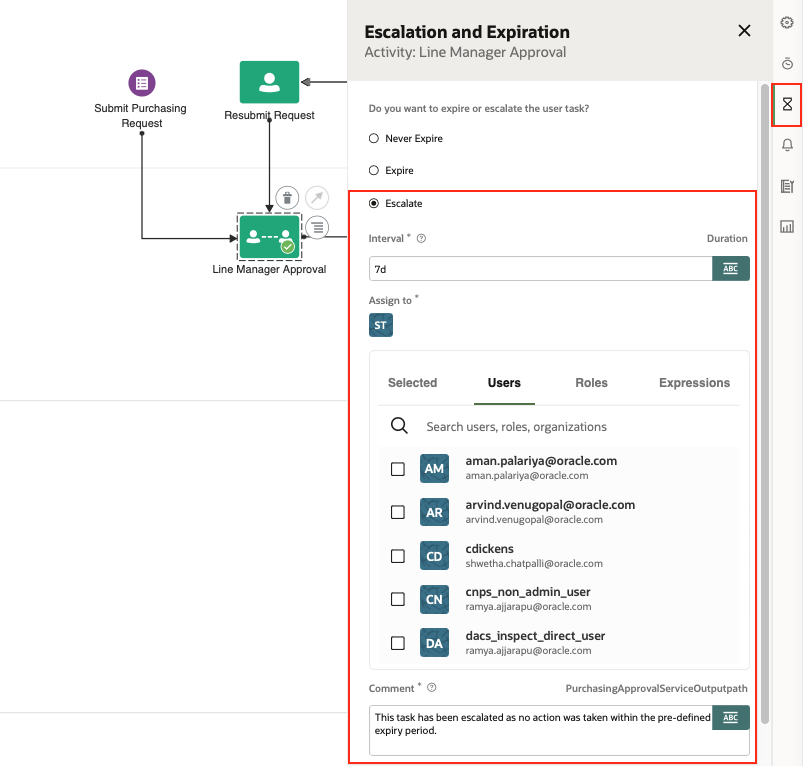The width and height of the screenshot is (803, 766).
Task: Click the Interval duration input field
Action: (x=540, y=269)
